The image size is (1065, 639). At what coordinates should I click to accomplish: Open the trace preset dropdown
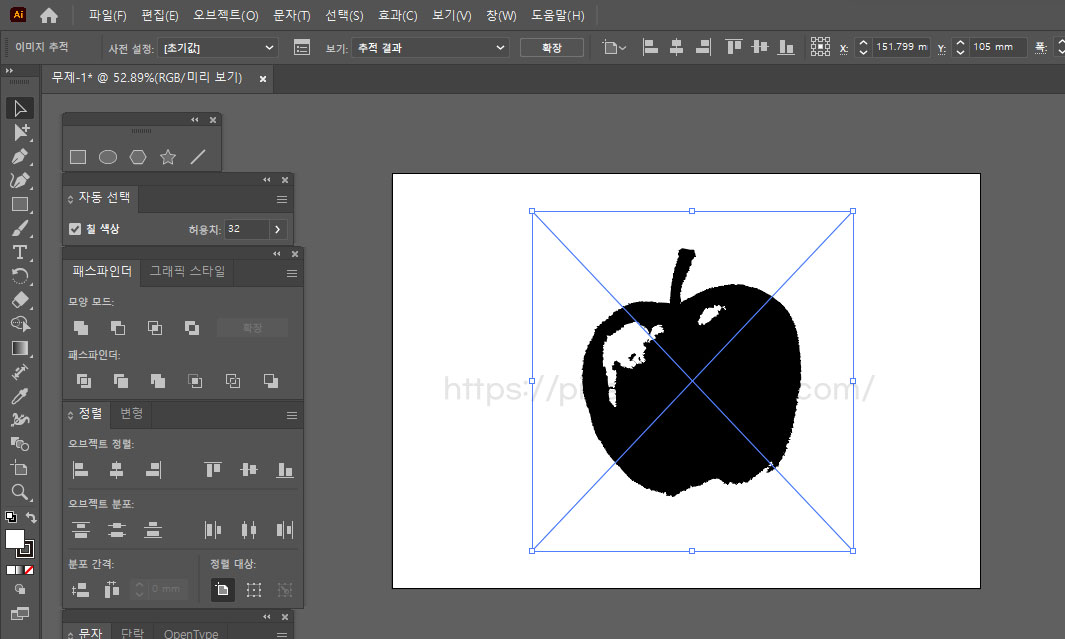tap(218, 48)
